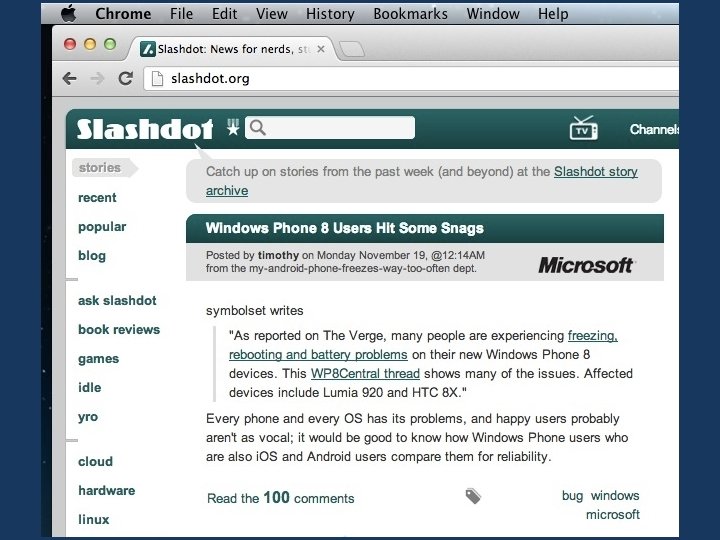Open the Window menu
The width and height of the screenshot is (720, 540).
493,14
